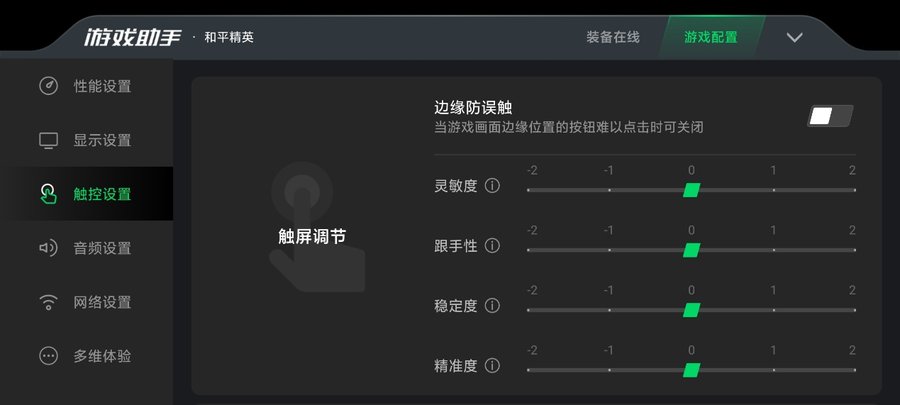Viewport: 900px width, 405px height.
Task: Click the performance settings gauge icon
Action: click(48, 86)
